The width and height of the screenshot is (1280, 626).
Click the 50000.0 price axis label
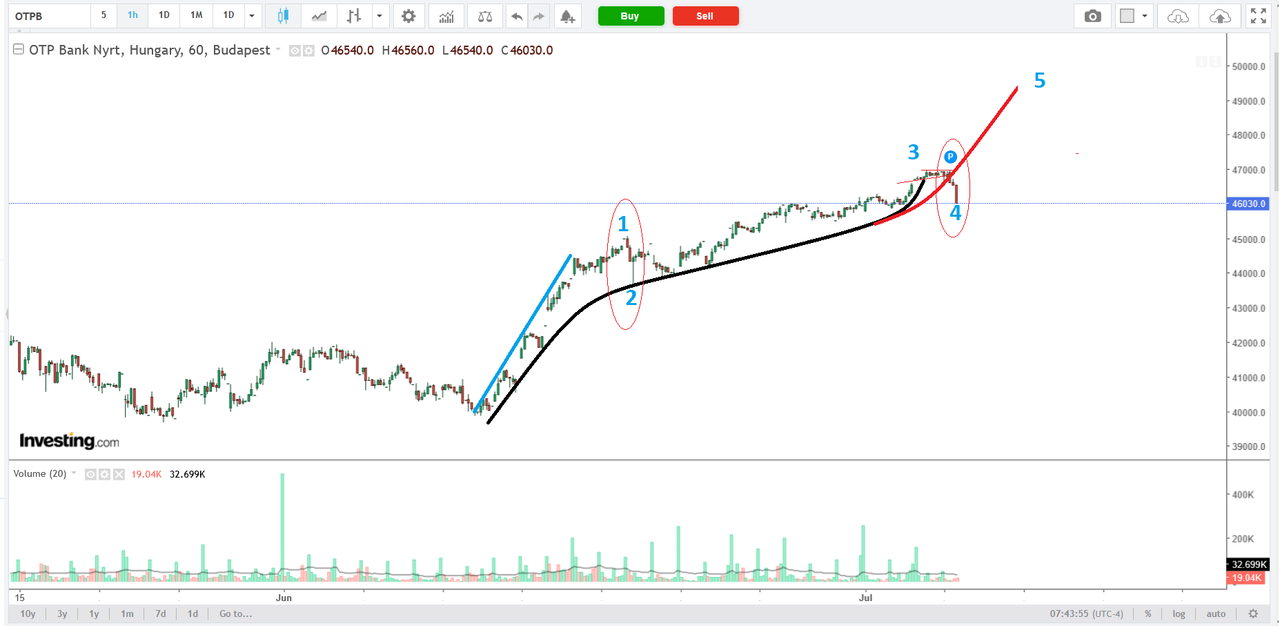point(1248,67)
